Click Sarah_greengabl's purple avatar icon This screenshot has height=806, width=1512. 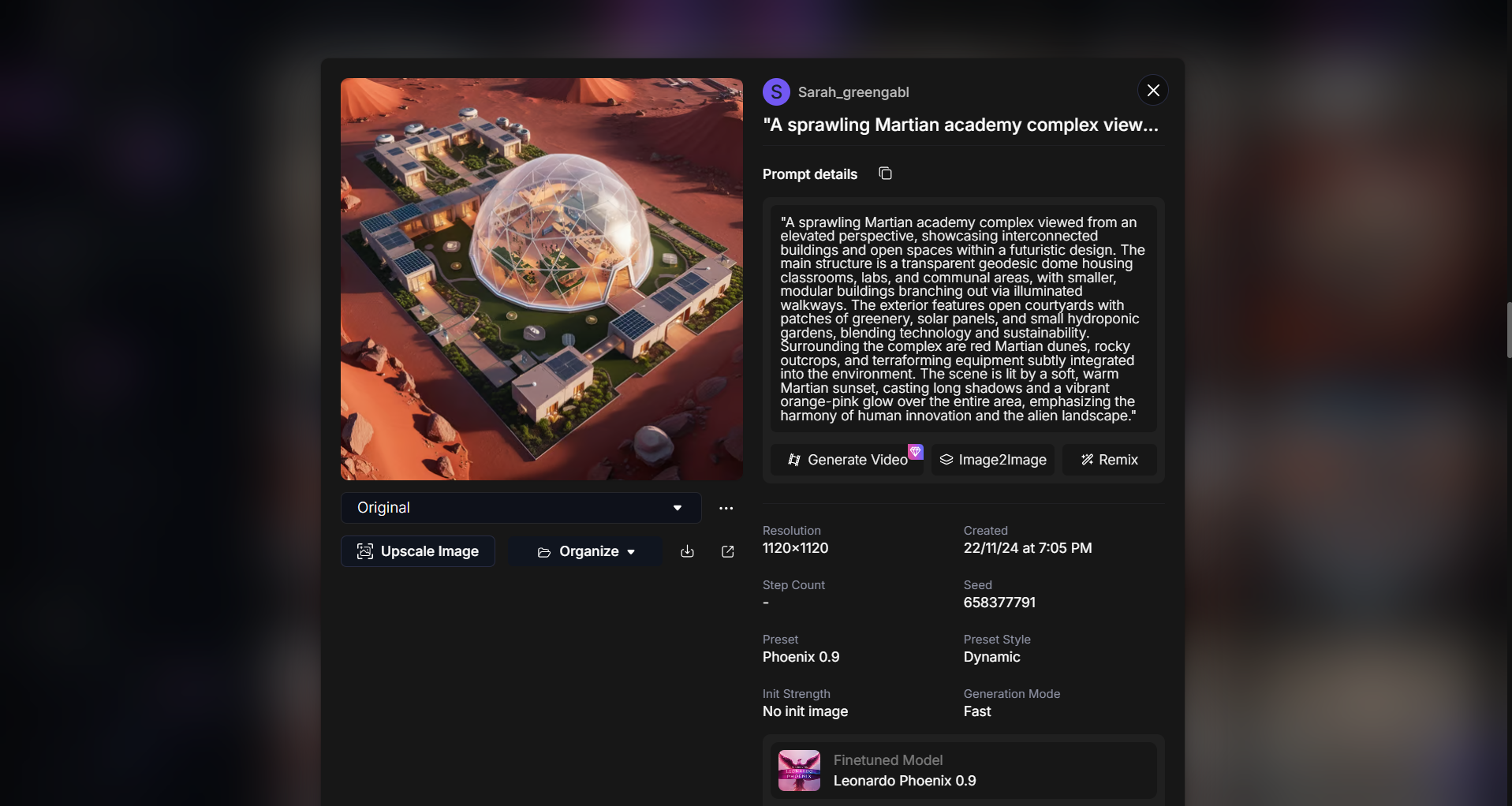(x=776, y=92)
